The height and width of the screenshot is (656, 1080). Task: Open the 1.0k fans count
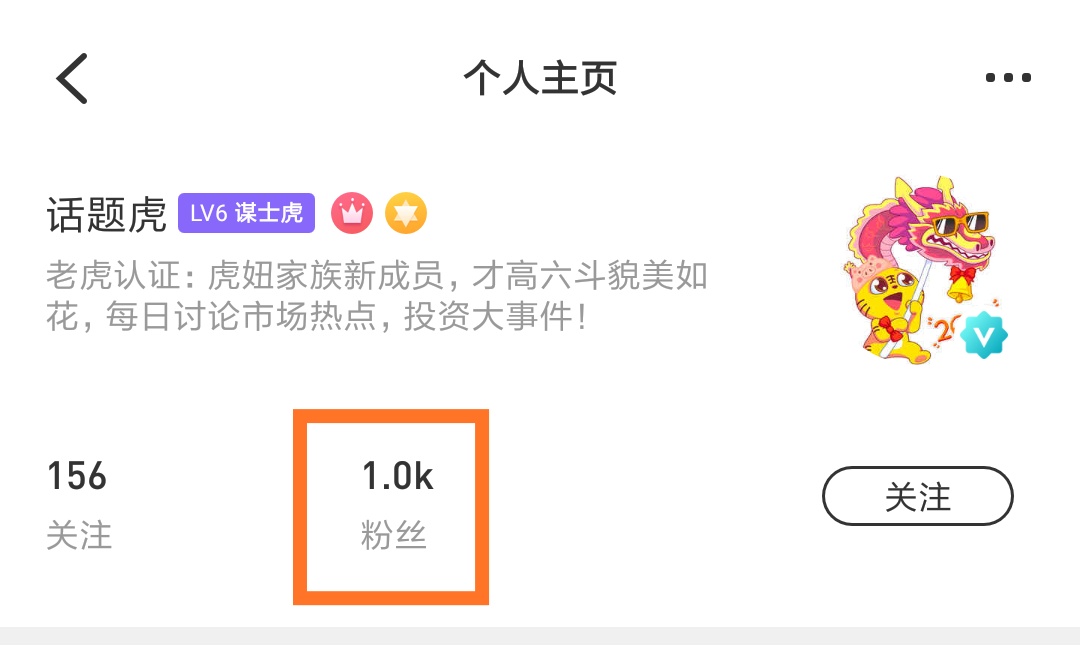click(397, 476)
